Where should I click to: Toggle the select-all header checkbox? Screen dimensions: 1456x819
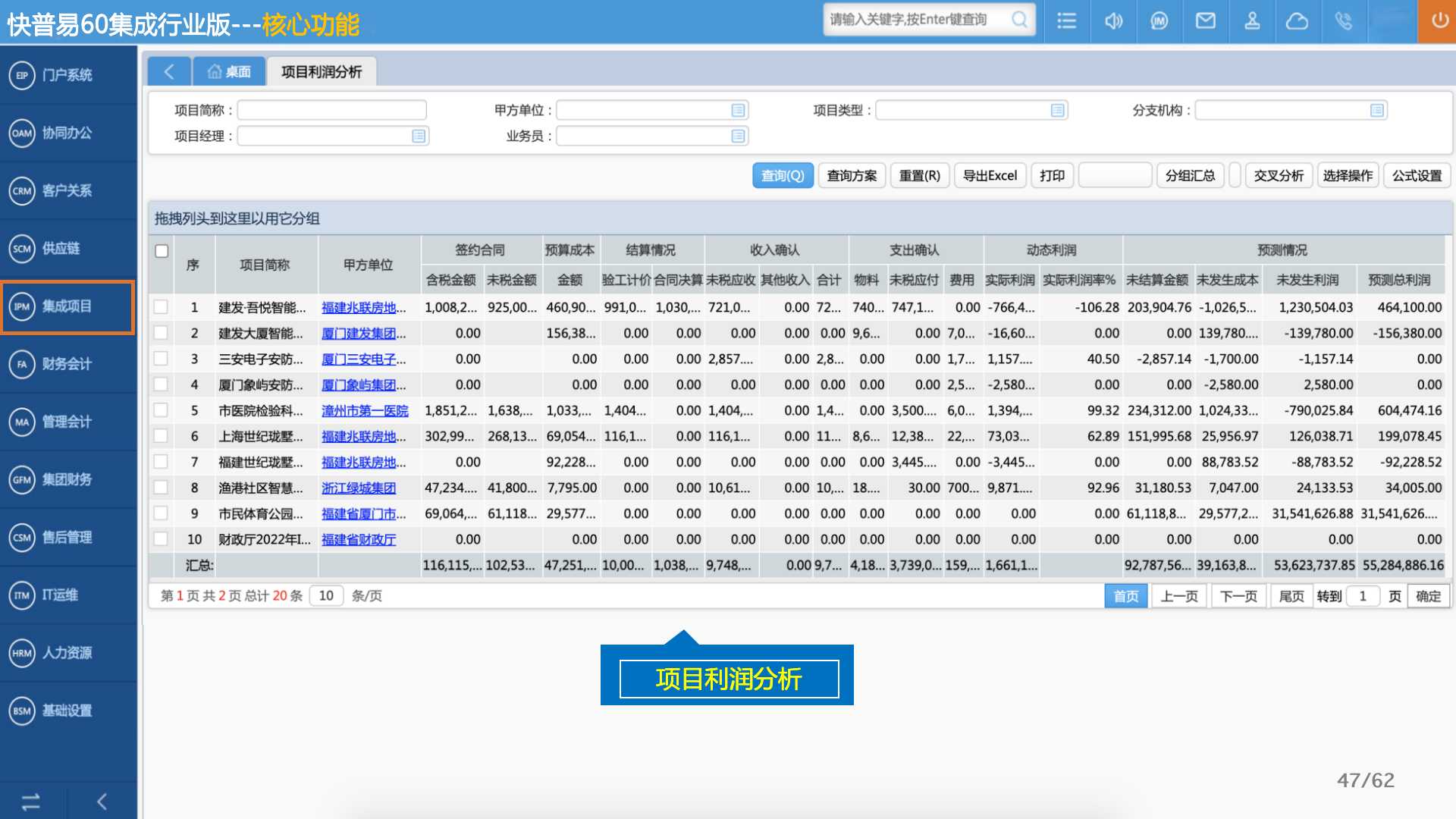click(x=162, y=251)
